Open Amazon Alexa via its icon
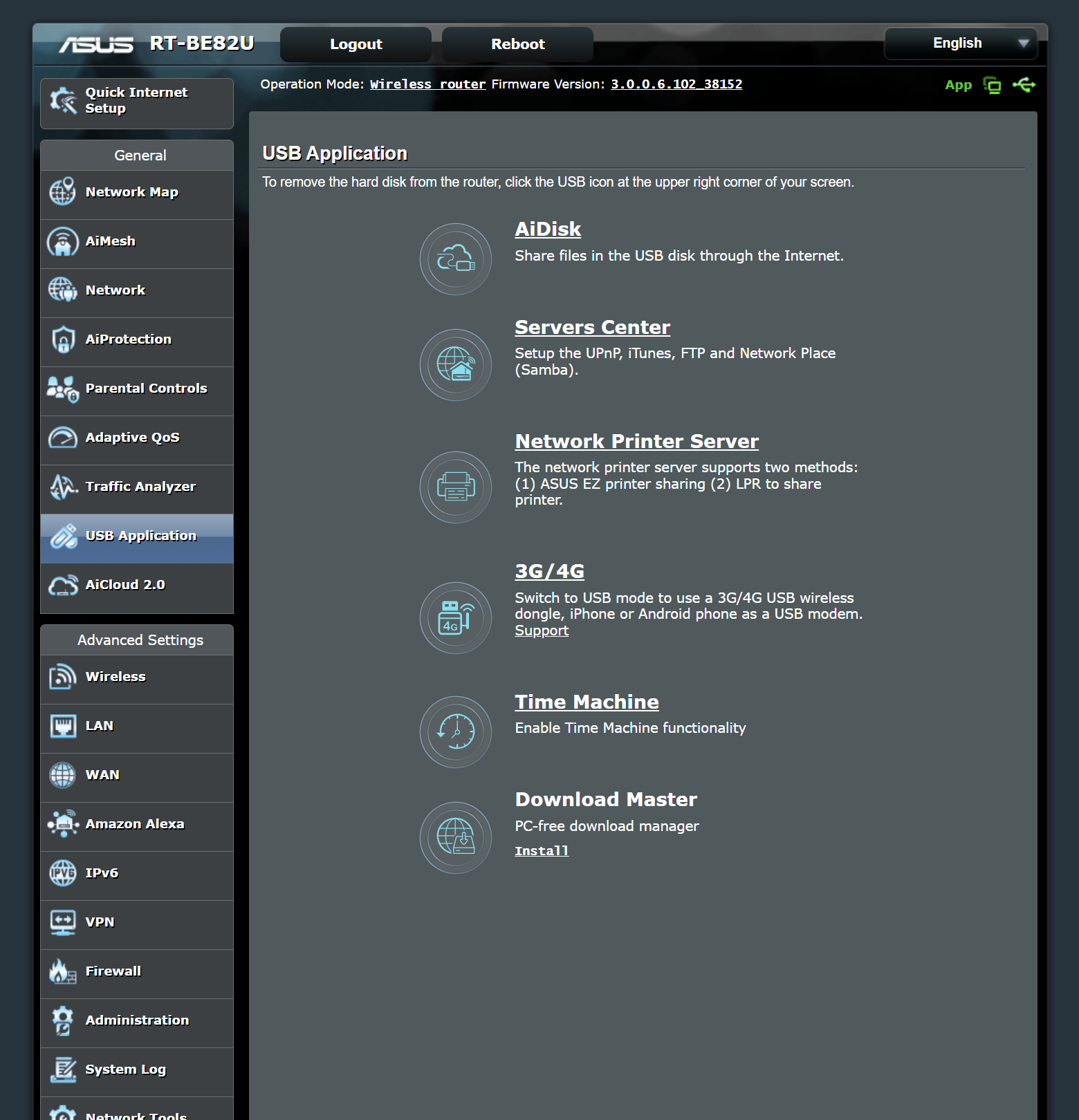Viewport: 1079px width, 1120px height. (x=63, y=824)
